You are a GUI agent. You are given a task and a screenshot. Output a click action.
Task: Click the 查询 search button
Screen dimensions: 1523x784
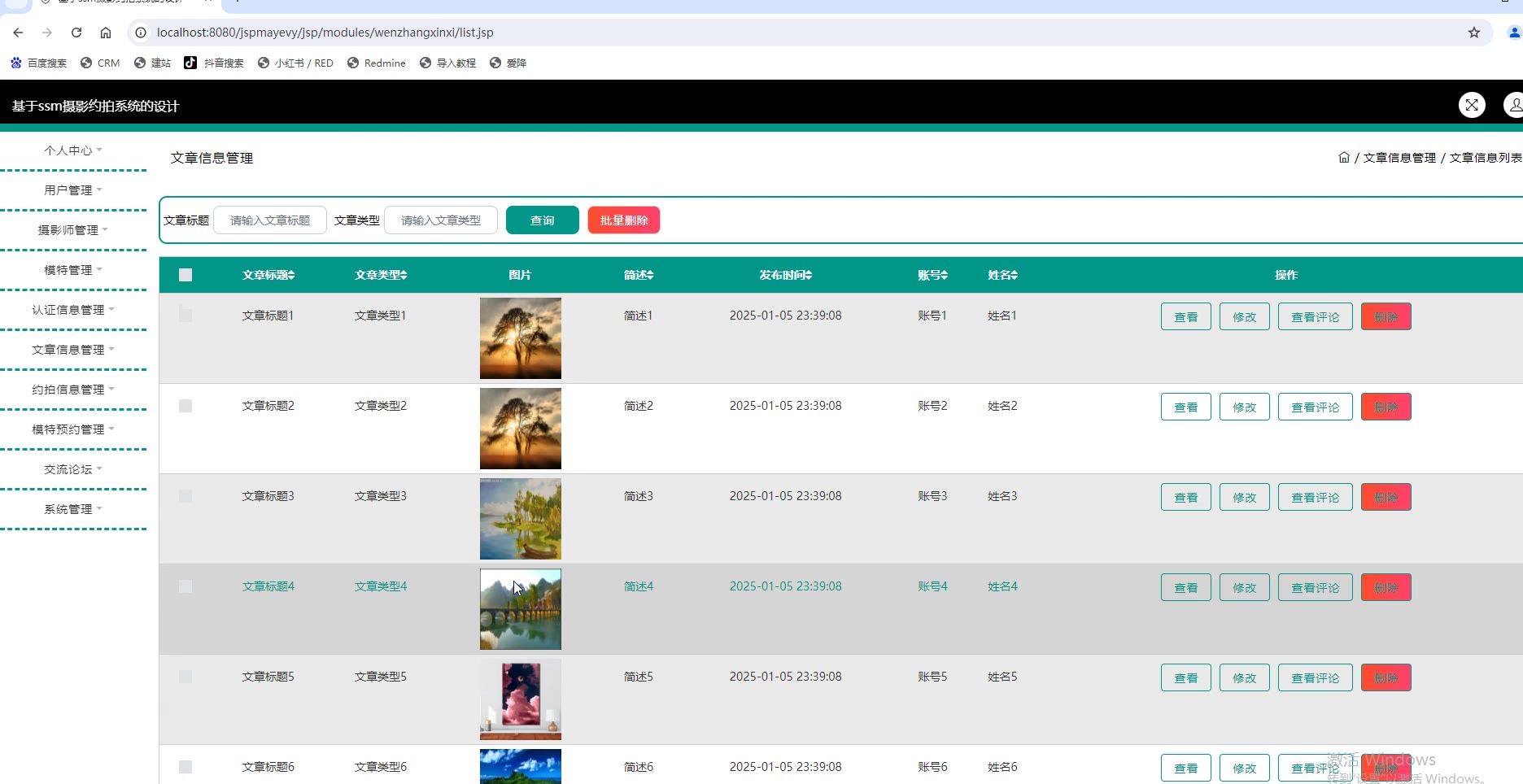click(x=543, y=220)
